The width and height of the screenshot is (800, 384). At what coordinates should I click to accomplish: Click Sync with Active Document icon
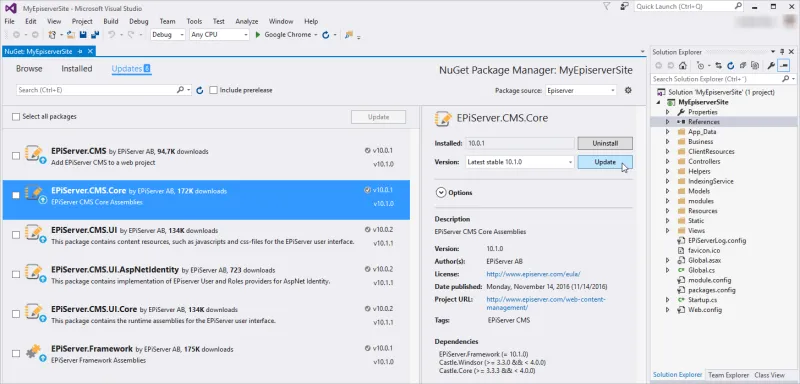719,65
